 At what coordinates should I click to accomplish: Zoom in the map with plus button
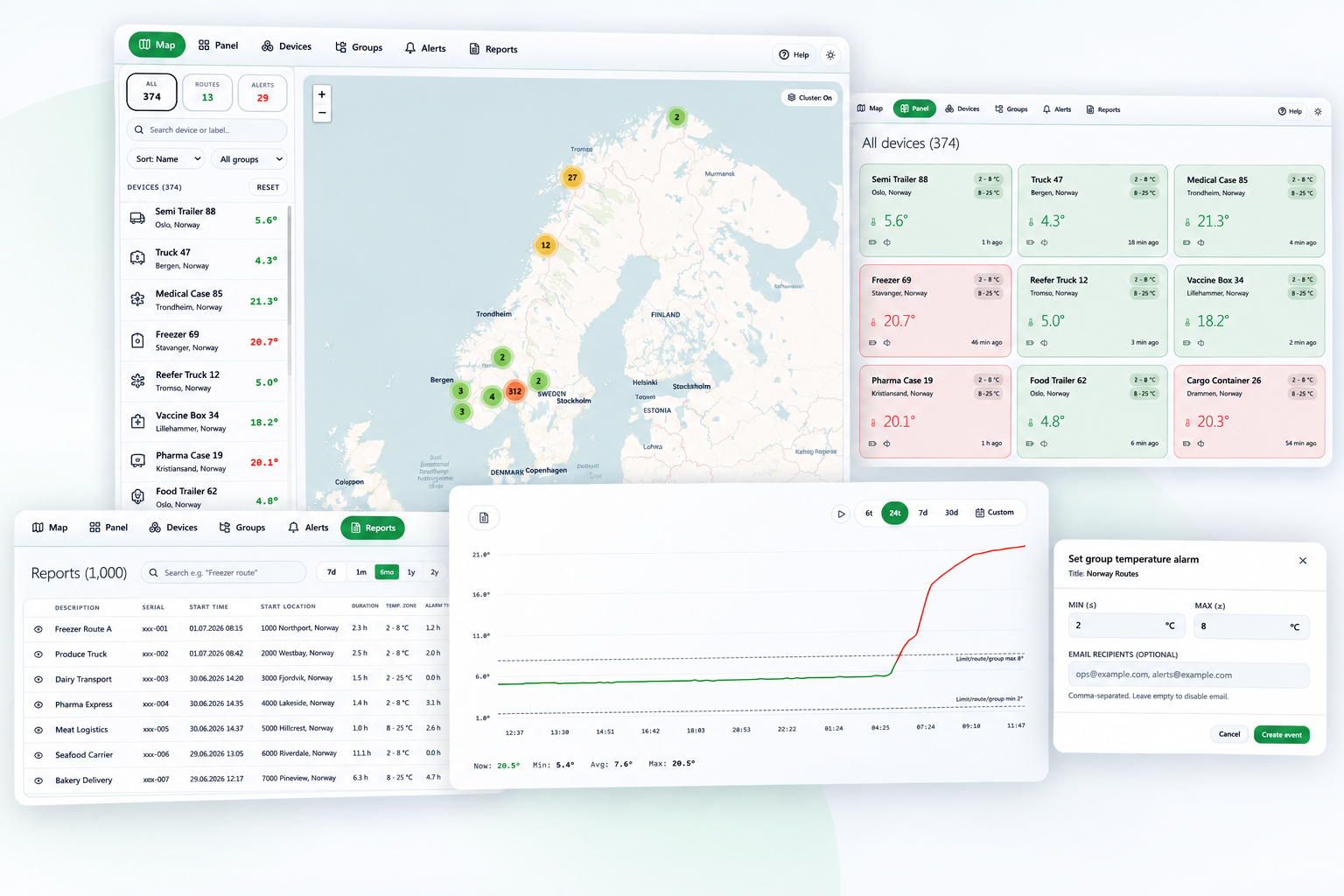[322, 94]
